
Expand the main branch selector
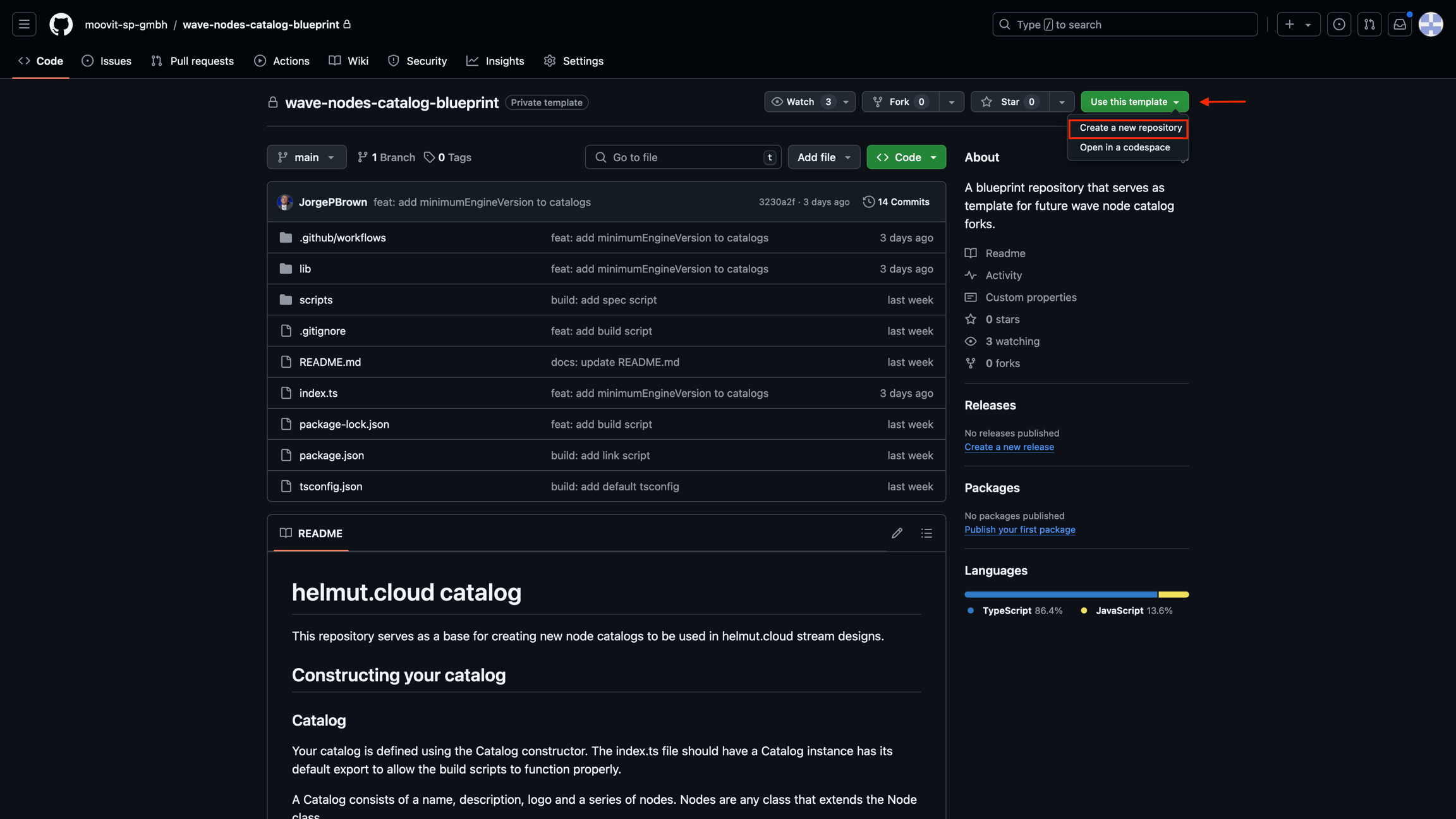click(306, 157)
